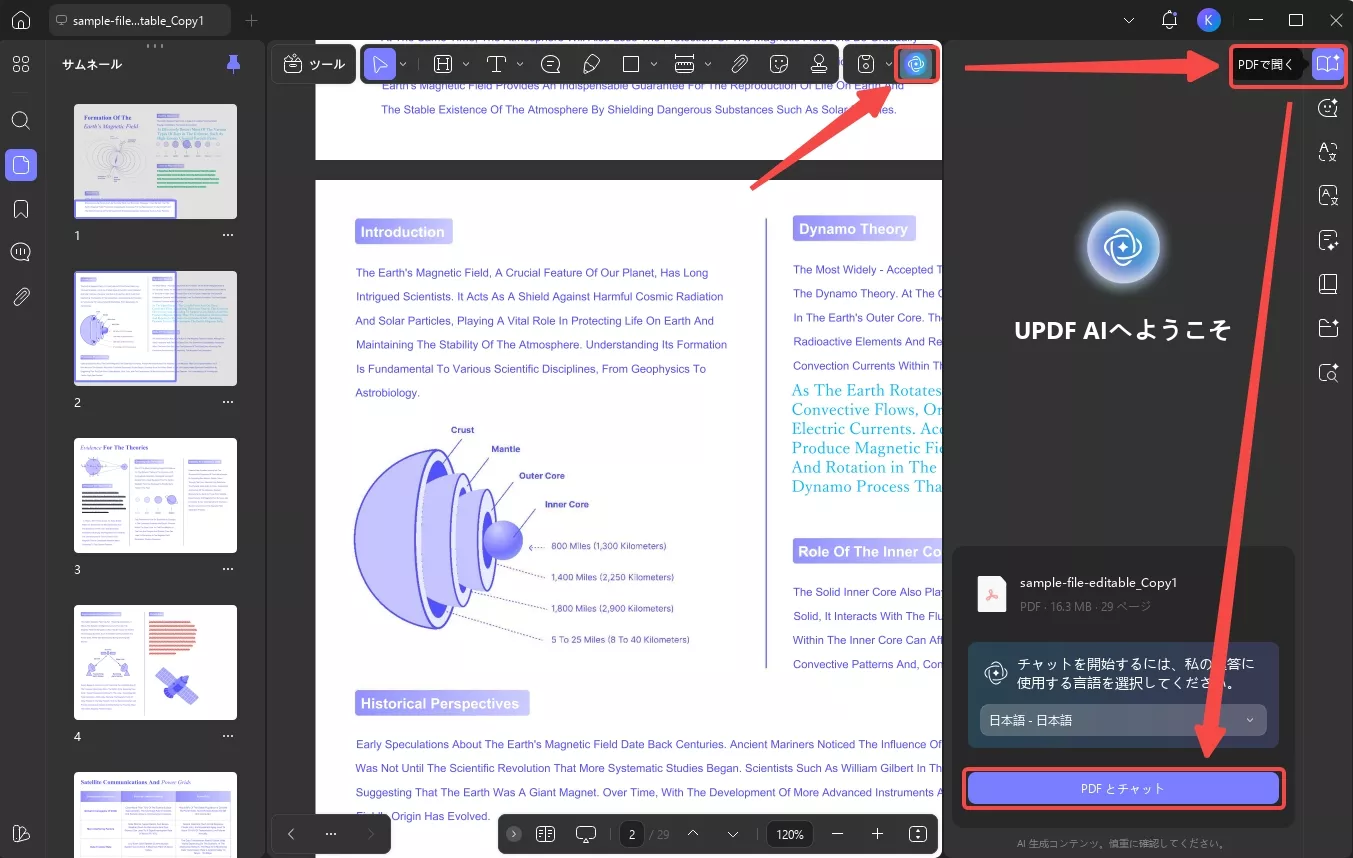This screenshot has width=1353, height=858.
Task: Open notifications bell icon
Action: click(x=1169, y=20)
